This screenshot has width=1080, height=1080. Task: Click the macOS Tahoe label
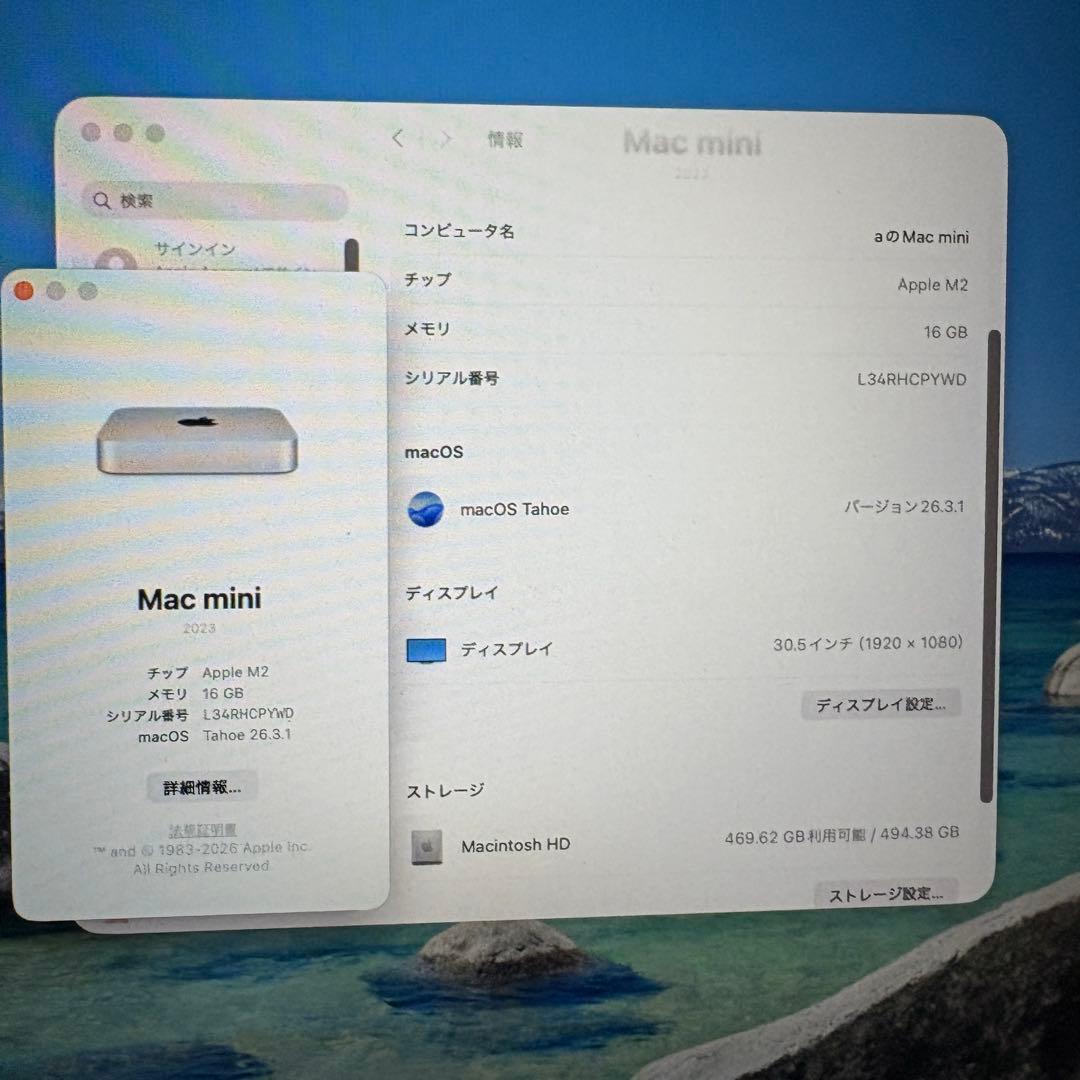click(515, 509)
